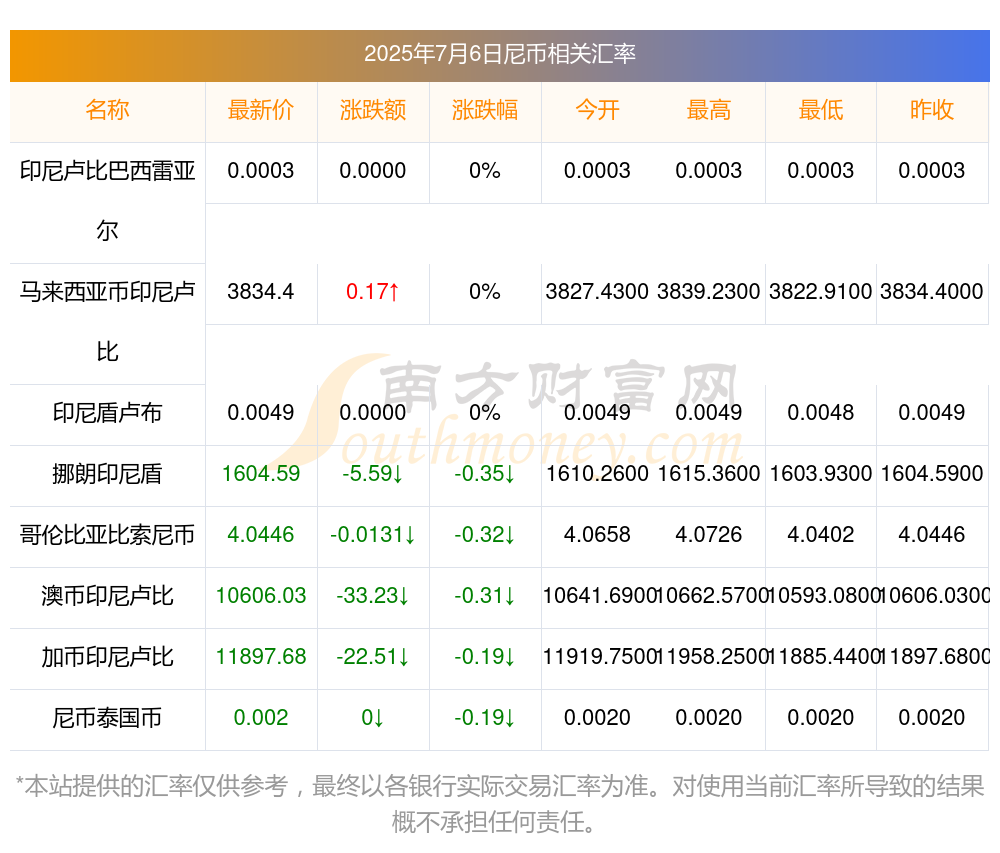Click the high value 1615.3600
Image resolution: width=1000 pixels, height=853 pixels.
pyautogui.click(x=709, y=474)
